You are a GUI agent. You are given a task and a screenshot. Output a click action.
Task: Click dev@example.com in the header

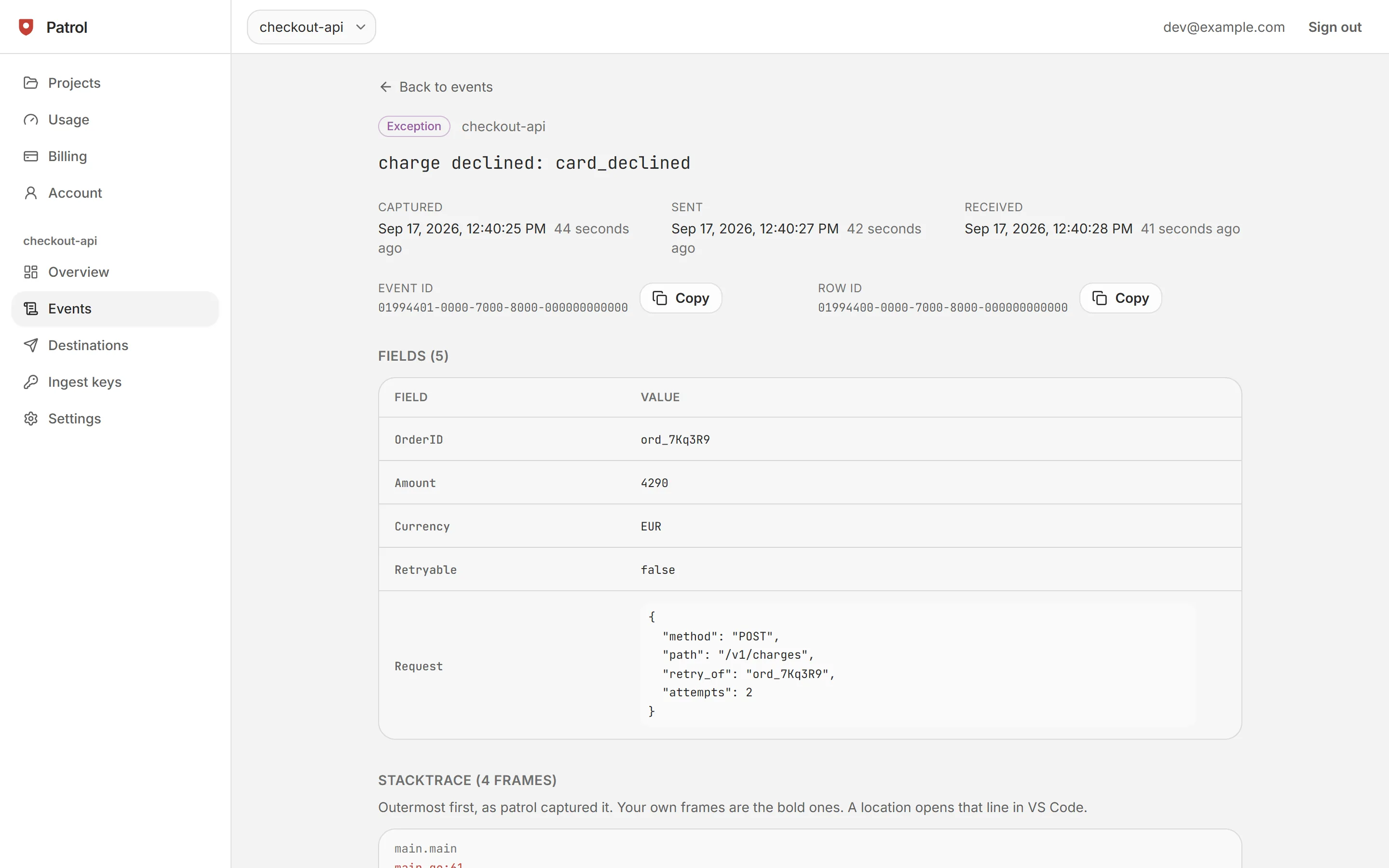[x=1224, y=27]
